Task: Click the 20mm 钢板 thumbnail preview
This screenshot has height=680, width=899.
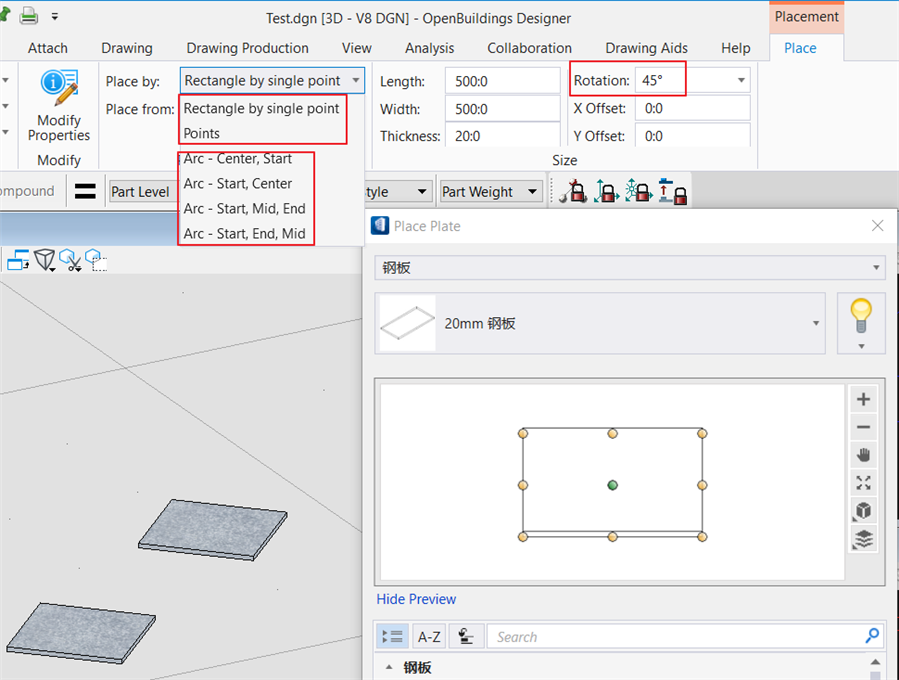Action: coord(408,323)
